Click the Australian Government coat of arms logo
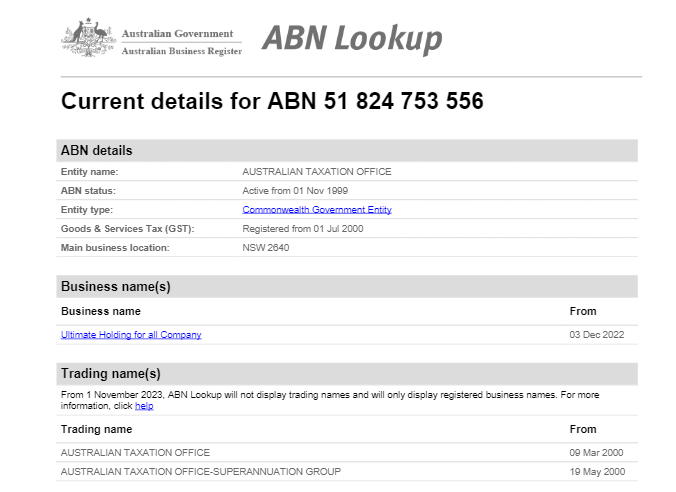The height and width of the screenshot is (492, 676). click(x=89, y=38)
